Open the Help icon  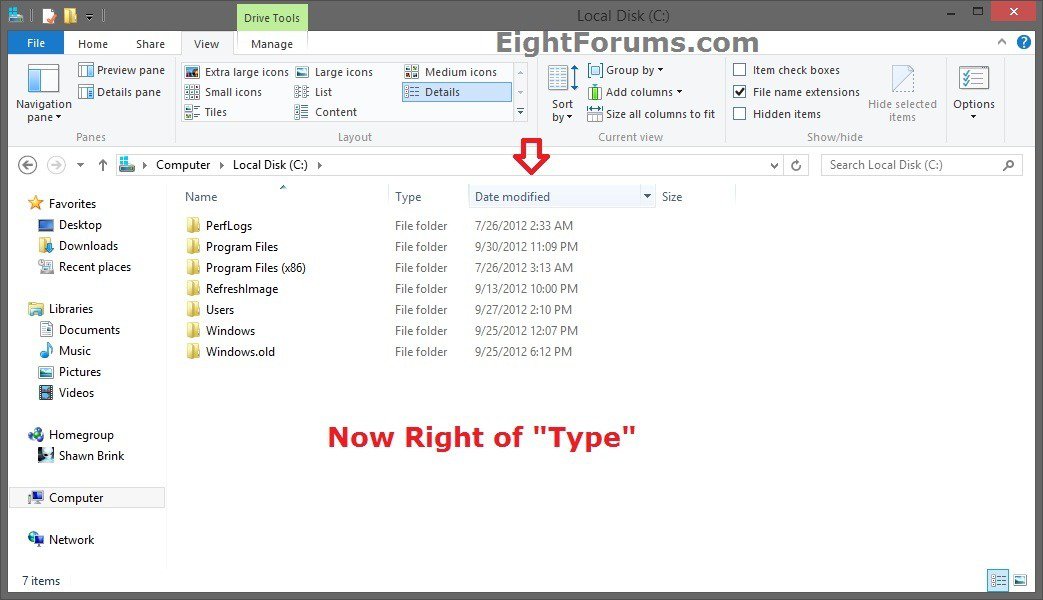click(x=1024, y=43)
